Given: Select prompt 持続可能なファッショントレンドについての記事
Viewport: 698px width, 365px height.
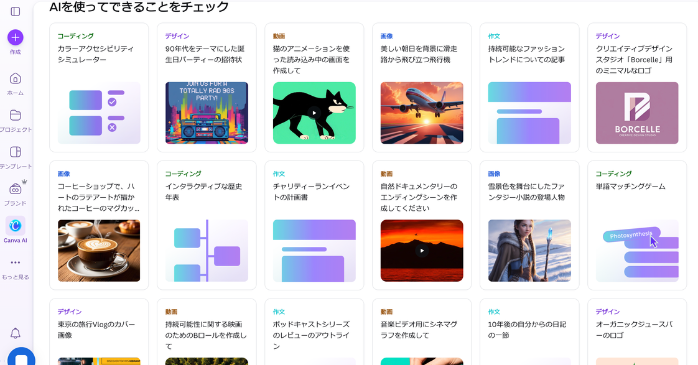Looking at the screenshot, I should (526, 54).
